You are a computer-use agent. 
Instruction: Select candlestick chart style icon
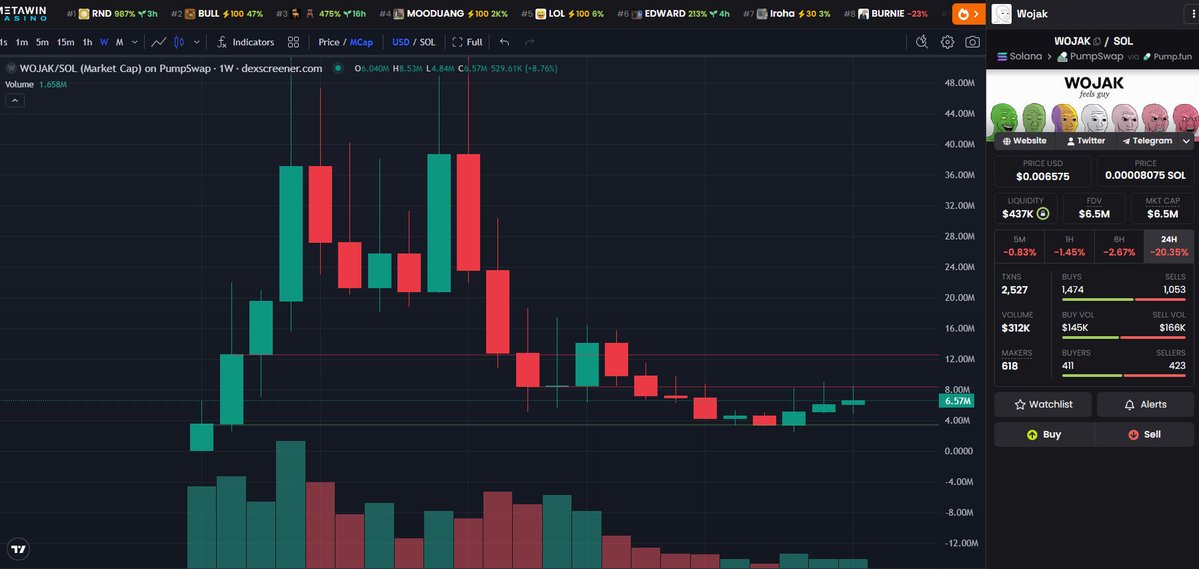point(179,42)
